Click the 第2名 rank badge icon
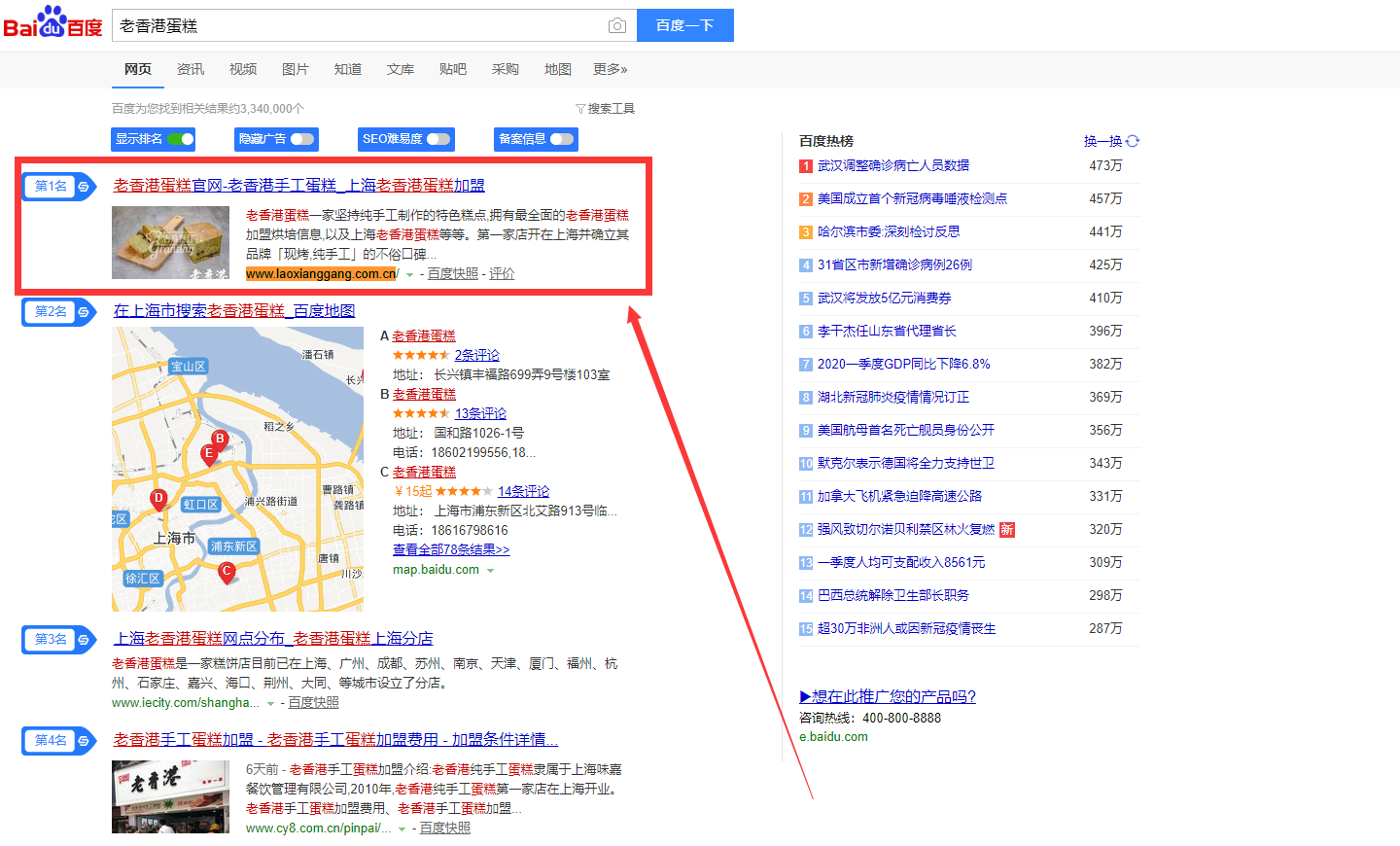1400x846 pixels. [x=59, y=311]
